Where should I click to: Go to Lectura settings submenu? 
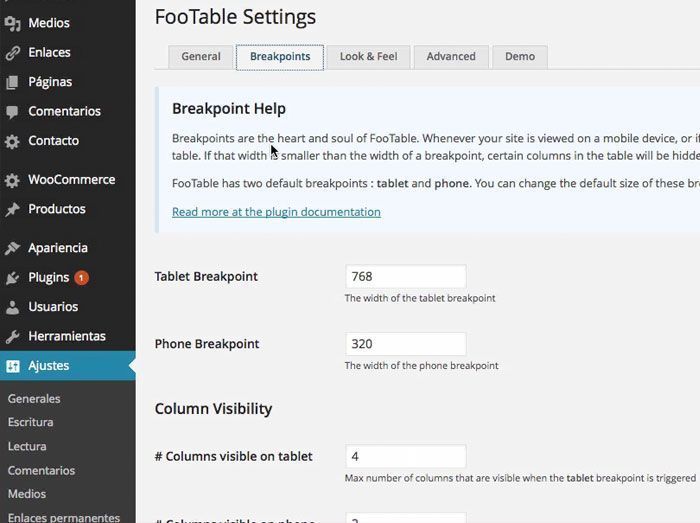pos(27,446)
